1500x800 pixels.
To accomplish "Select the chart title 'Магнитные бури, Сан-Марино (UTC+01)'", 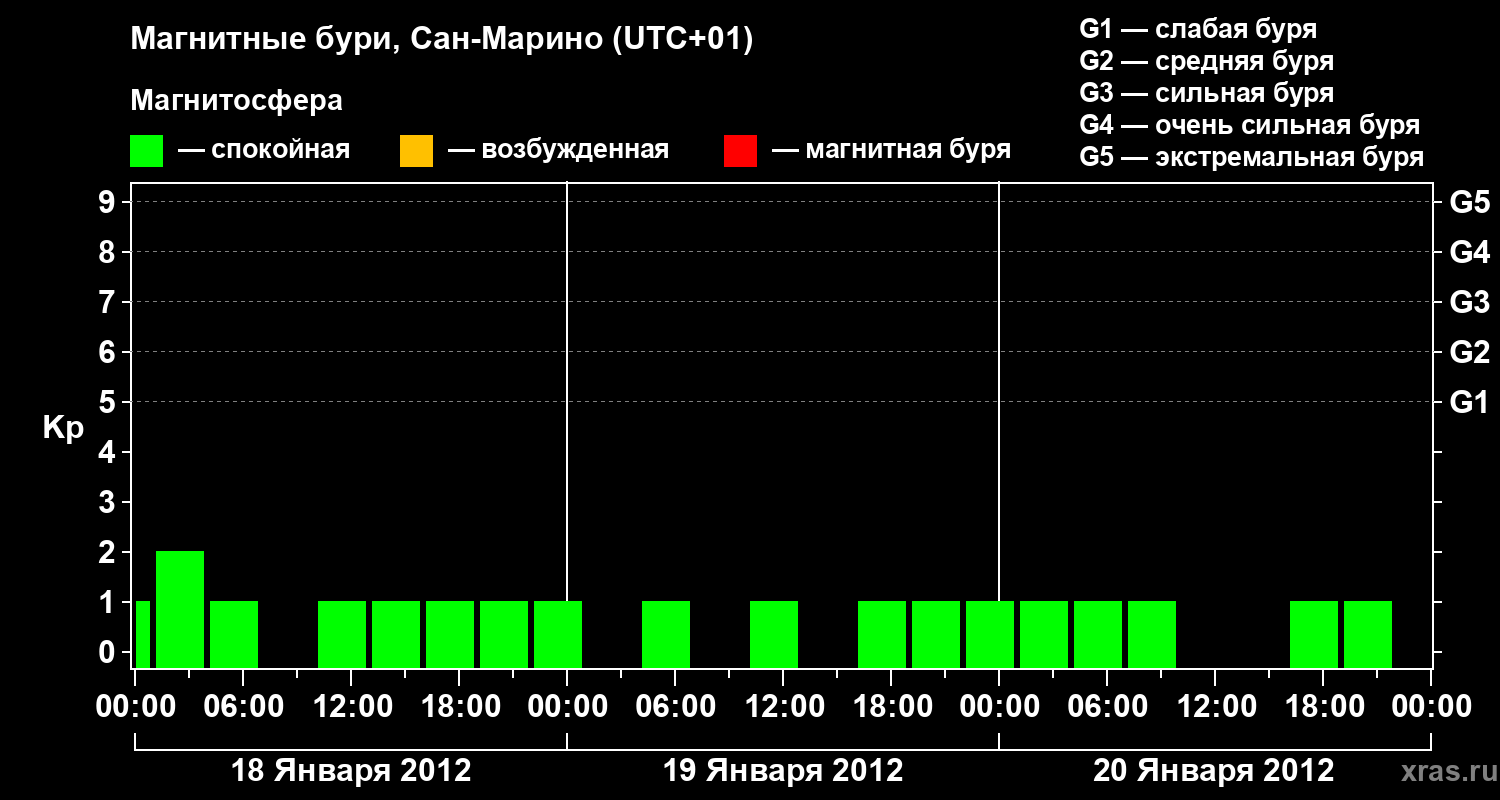I will [x=441, y=40].
